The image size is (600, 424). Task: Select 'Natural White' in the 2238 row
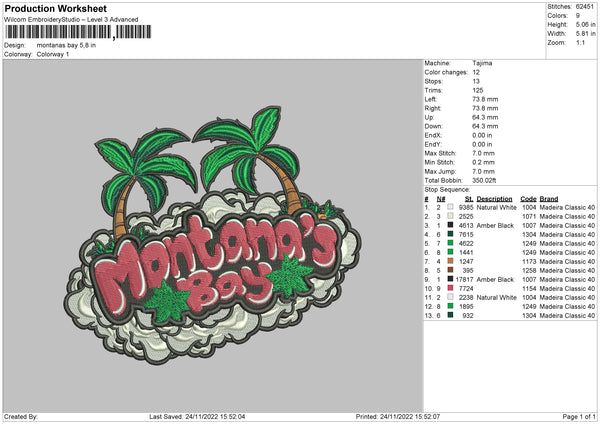496,297
